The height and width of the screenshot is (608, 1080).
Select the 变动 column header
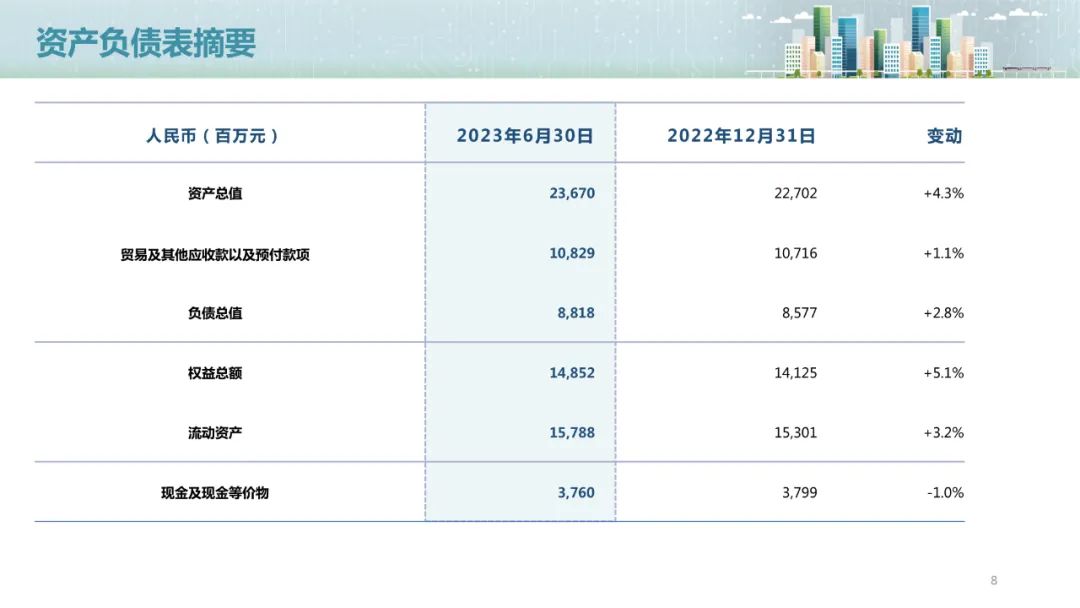[944, 136]
